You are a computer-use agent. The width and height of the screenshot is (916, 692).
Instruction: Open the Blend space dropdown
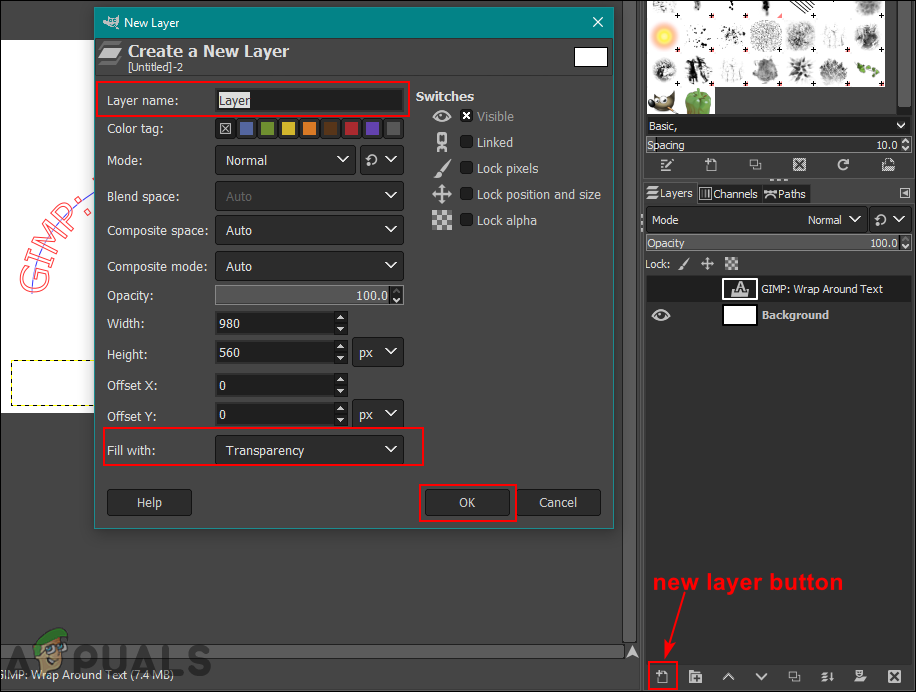click(309, 196)
